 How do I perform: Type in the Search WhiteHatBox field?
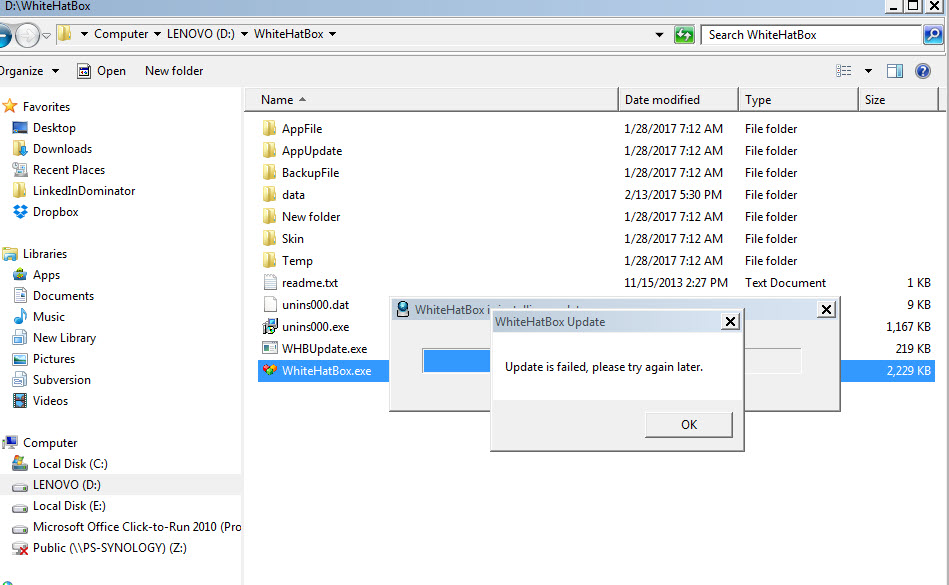point(810,34)
